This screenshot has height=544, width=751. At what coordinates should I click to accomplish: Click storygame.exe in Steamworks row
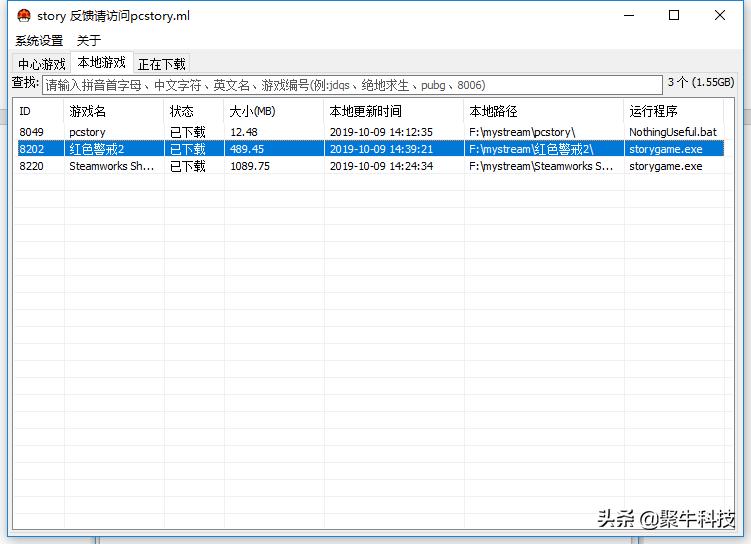(x=666, y=166)
